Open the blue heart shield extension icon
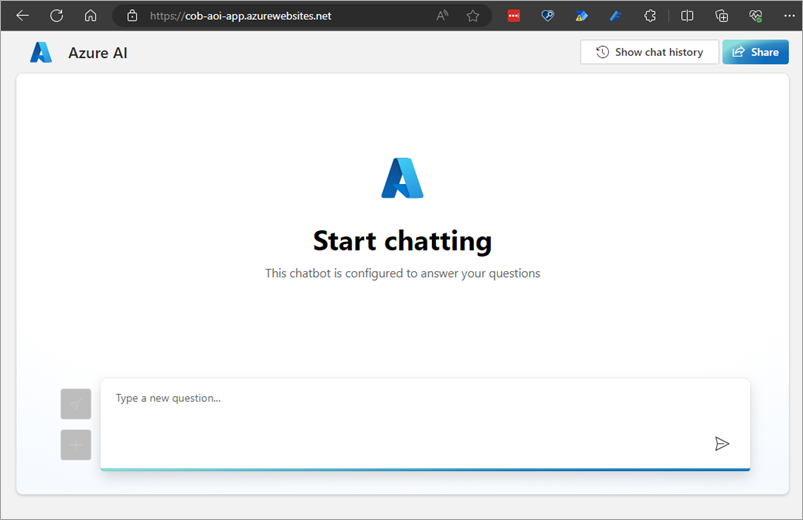Viewport: 803px width, 520px height. [547, 16]
